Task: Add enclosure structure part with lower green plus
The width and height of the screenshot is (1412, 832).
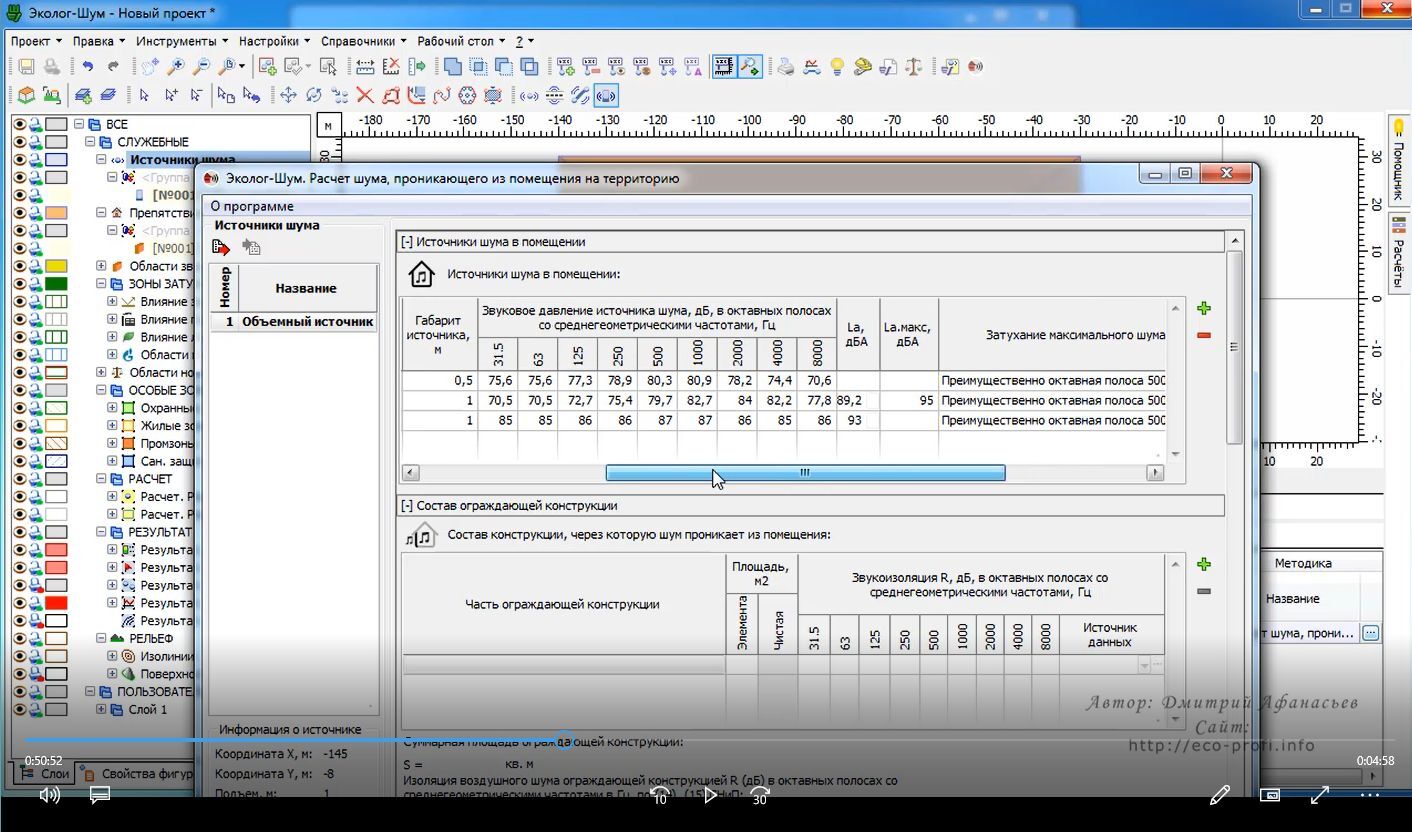Action: coord(1204,565)
